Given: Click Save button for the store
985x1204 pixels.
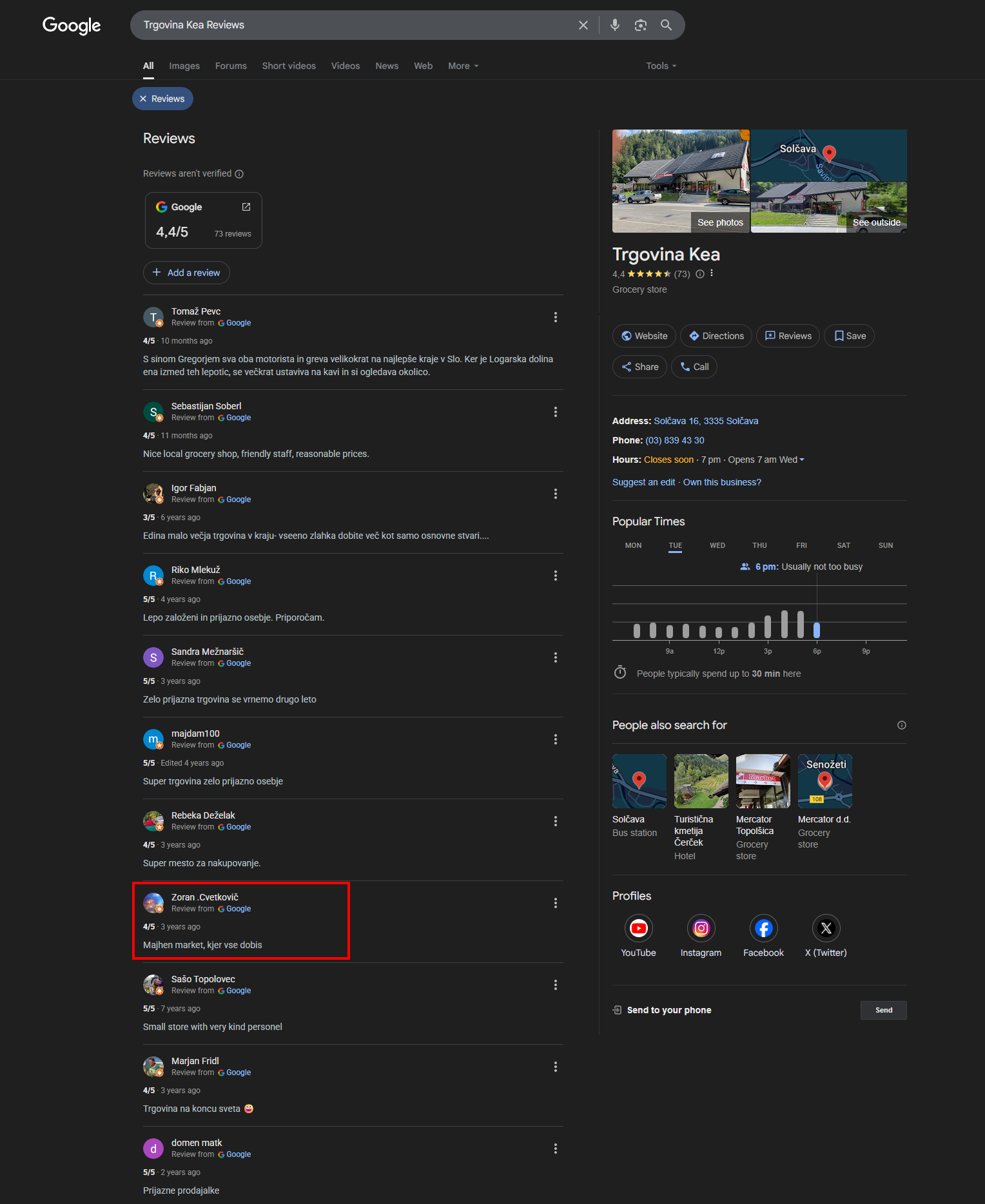Looking at the screenshot, I should point(850,336).
